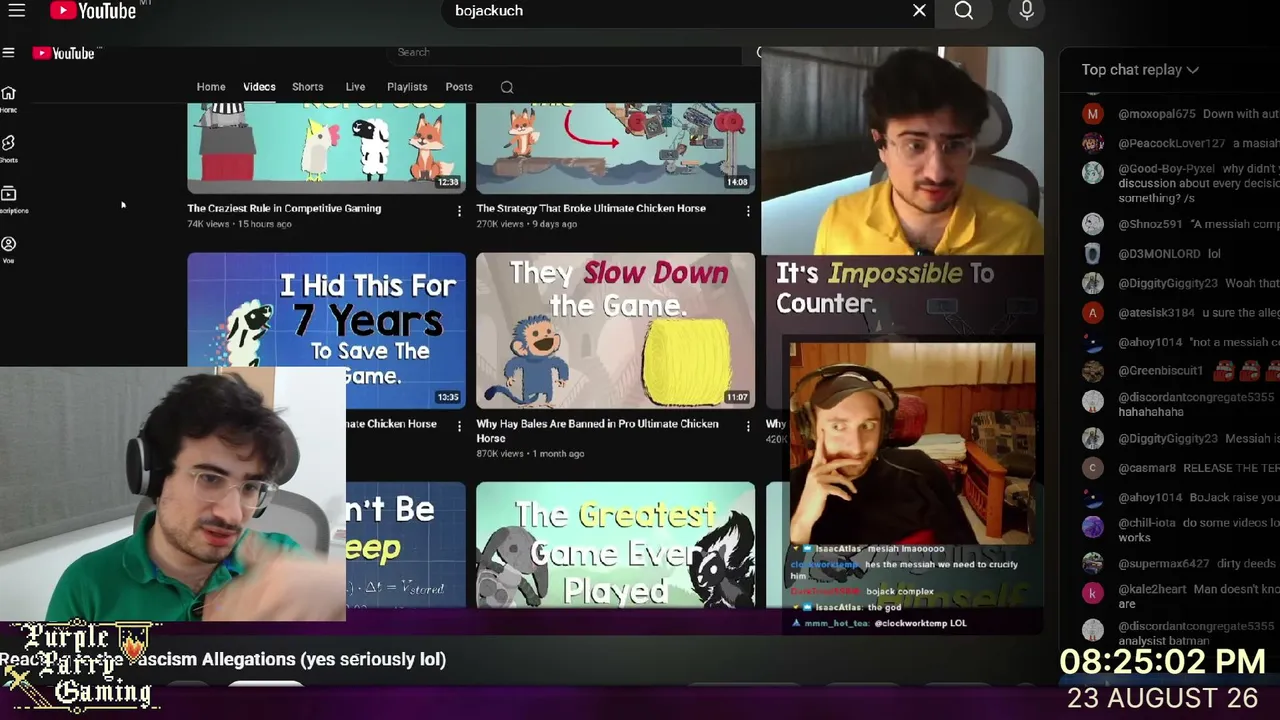
Task: Click the chat username @Shnoz591
Action: point(1150,224)
